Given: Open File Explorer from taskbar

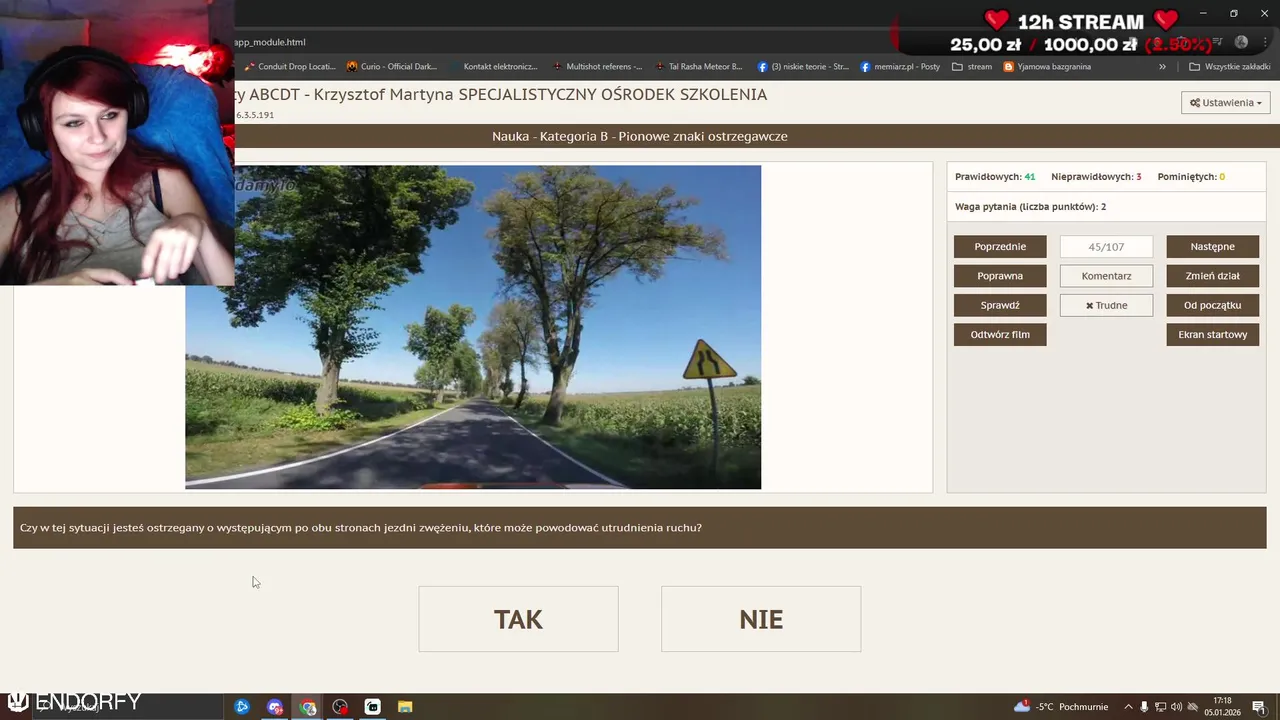Looking at the screenshot, I should 405,707.
